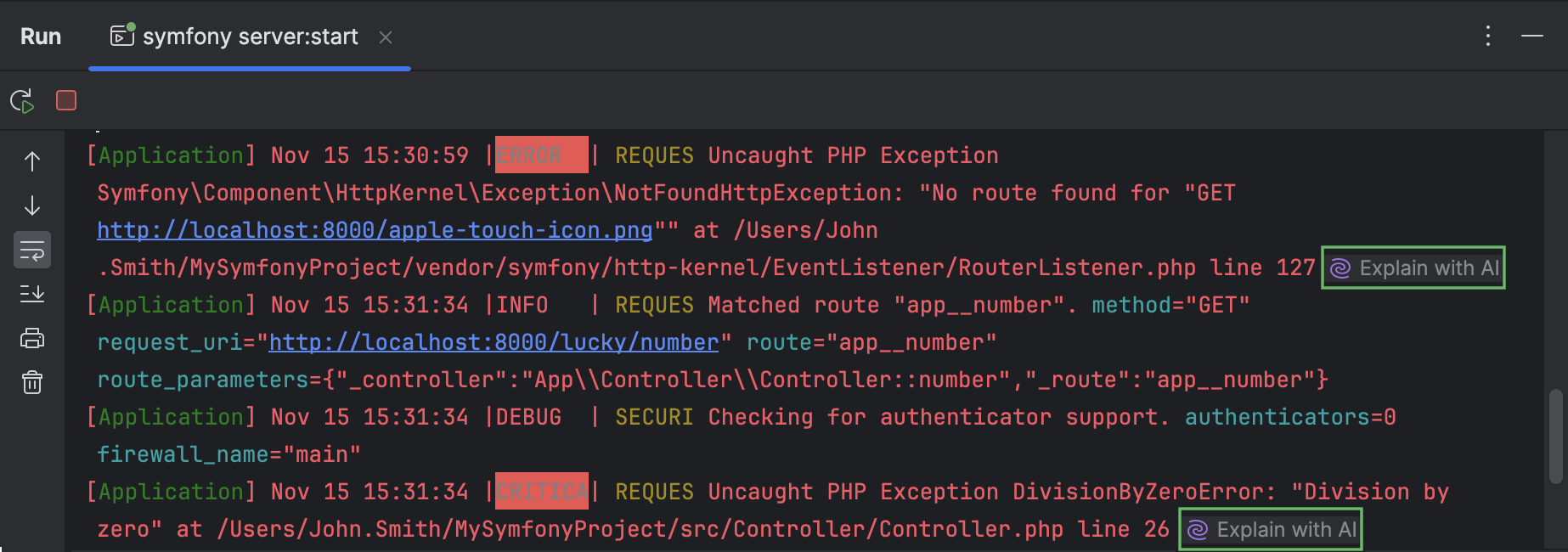Click the Up the Stack Trace arrow

click(32, 161)
